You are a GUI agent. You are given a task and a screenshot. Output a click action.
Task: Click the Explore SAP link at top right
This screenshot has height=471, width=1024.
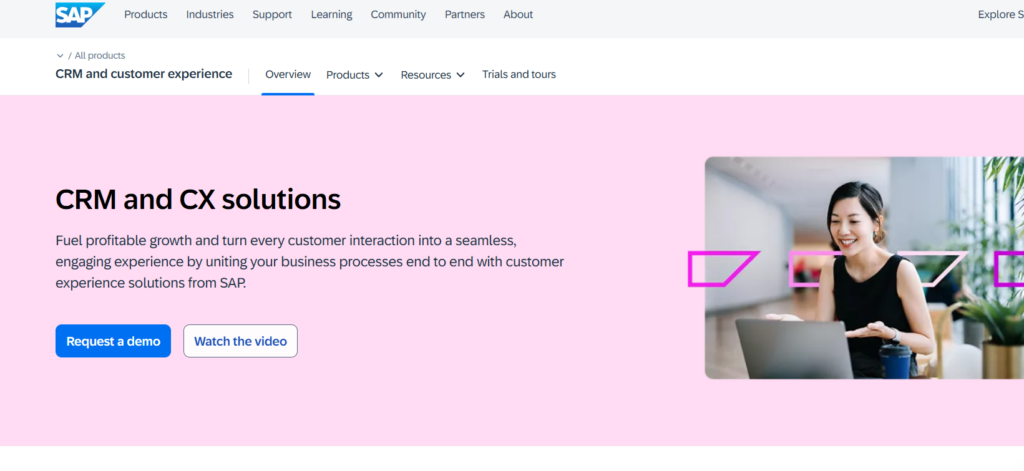[1000, 15]
